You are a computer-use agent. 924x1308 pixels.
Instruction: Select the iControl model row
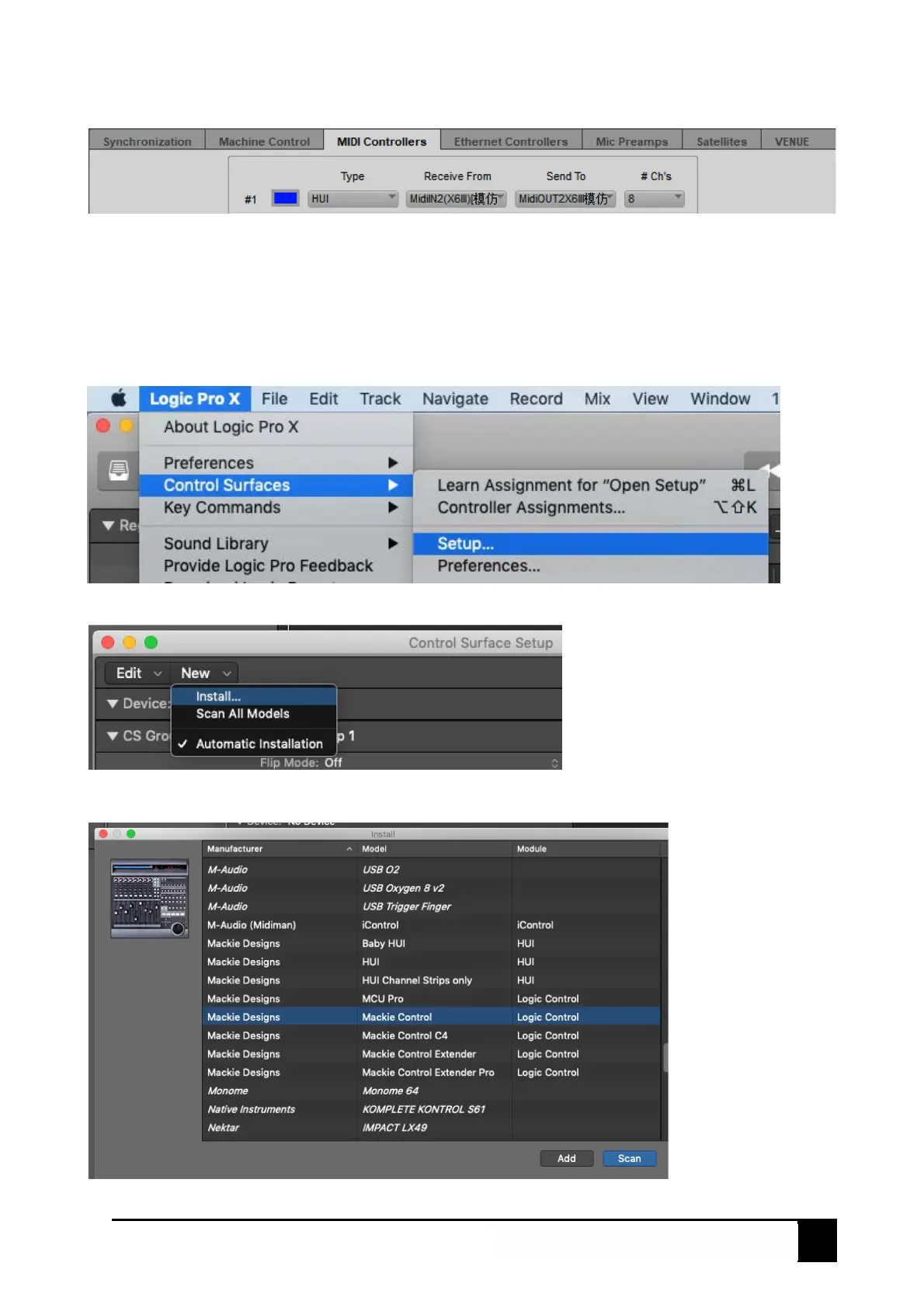click(x=431, y=925)
